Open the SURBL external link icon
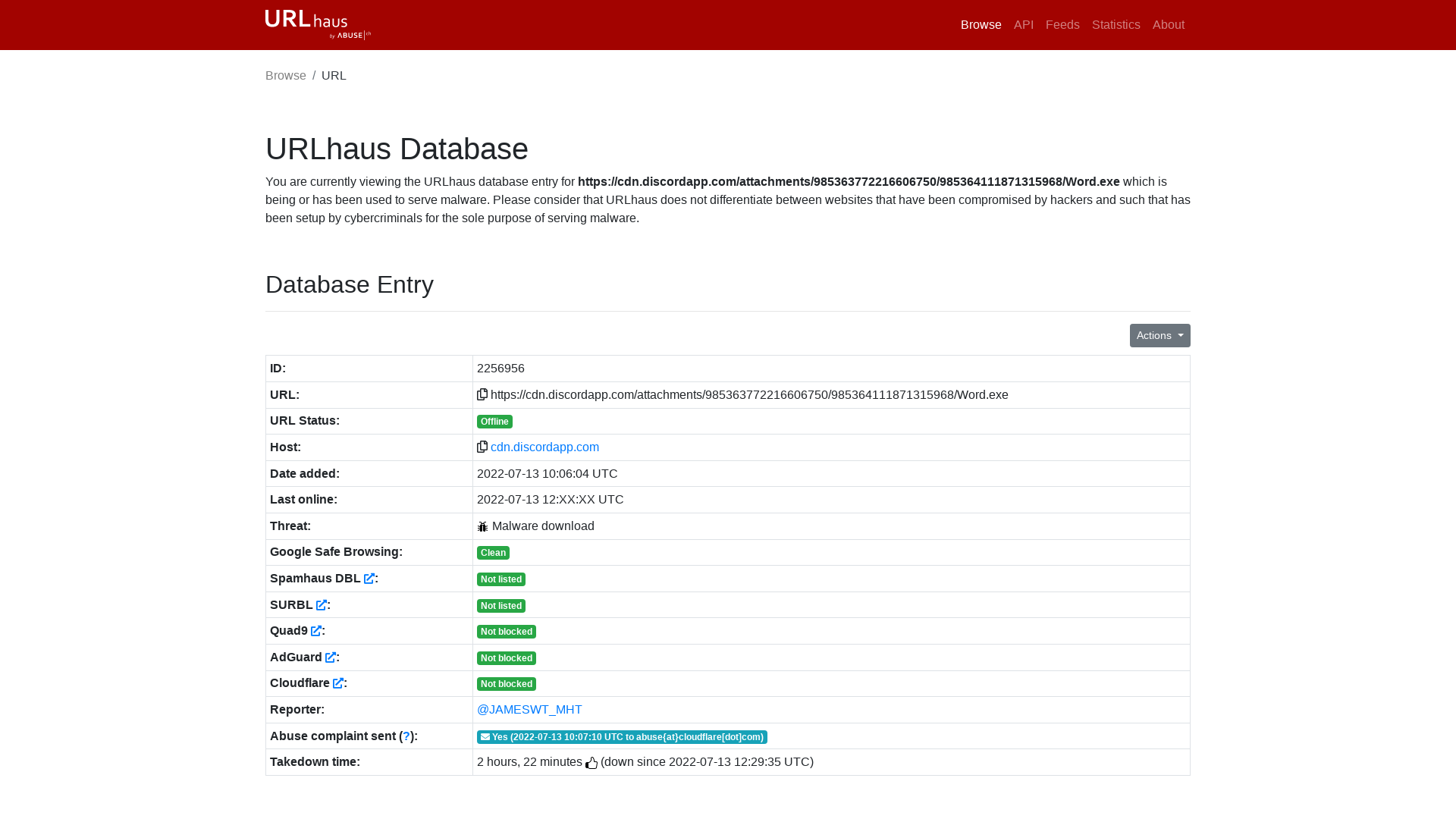The image size is (1456, 819). tap(322, 605)
